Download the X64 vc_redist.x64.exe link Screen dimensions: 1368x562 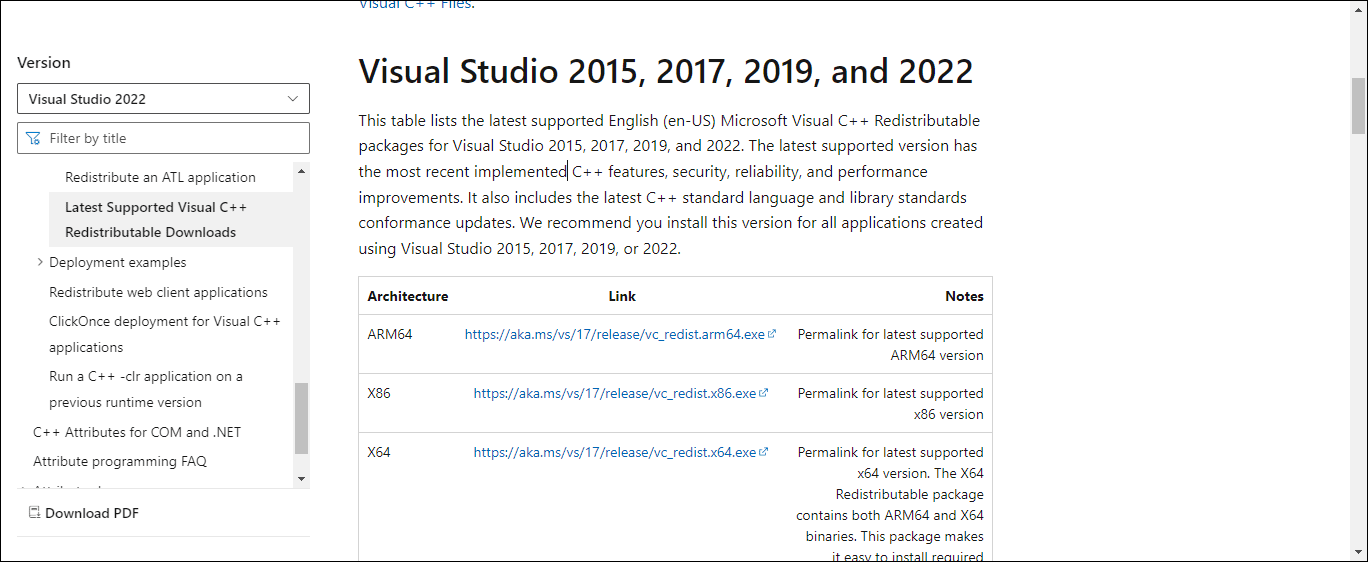(614, 452)
